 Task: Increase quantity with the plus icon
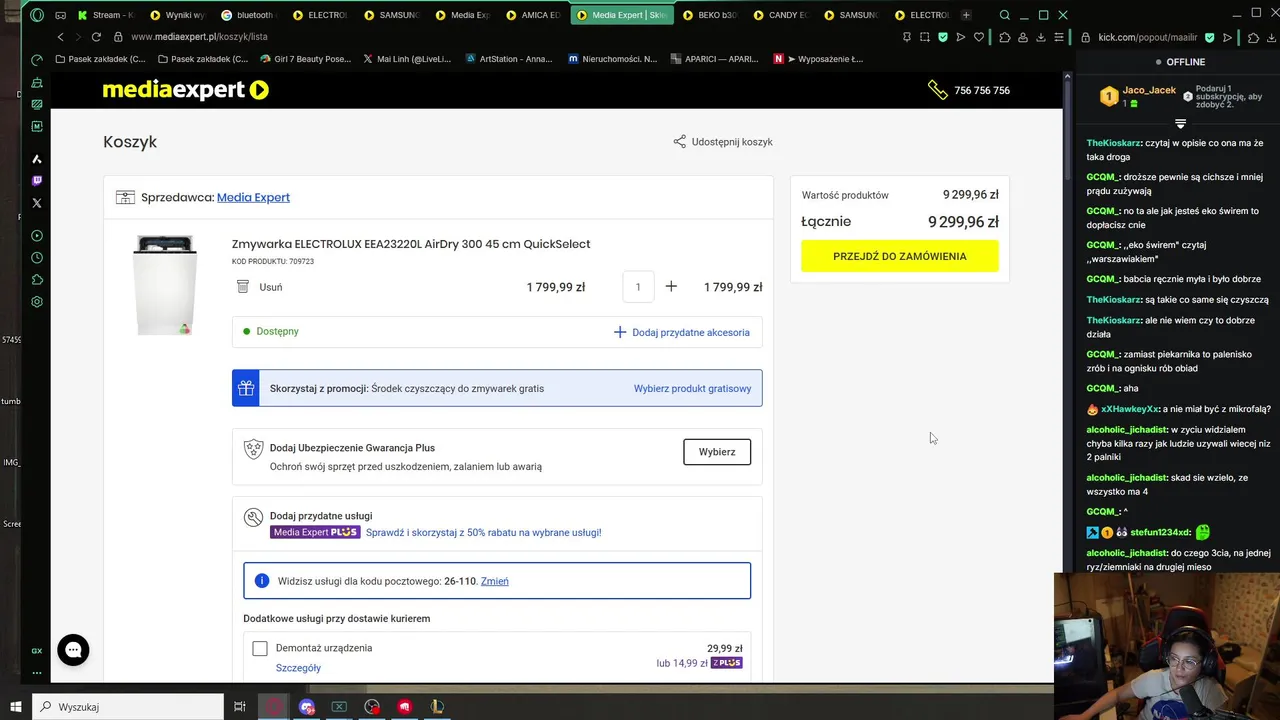pyautogui.click(x=671, y=287)
